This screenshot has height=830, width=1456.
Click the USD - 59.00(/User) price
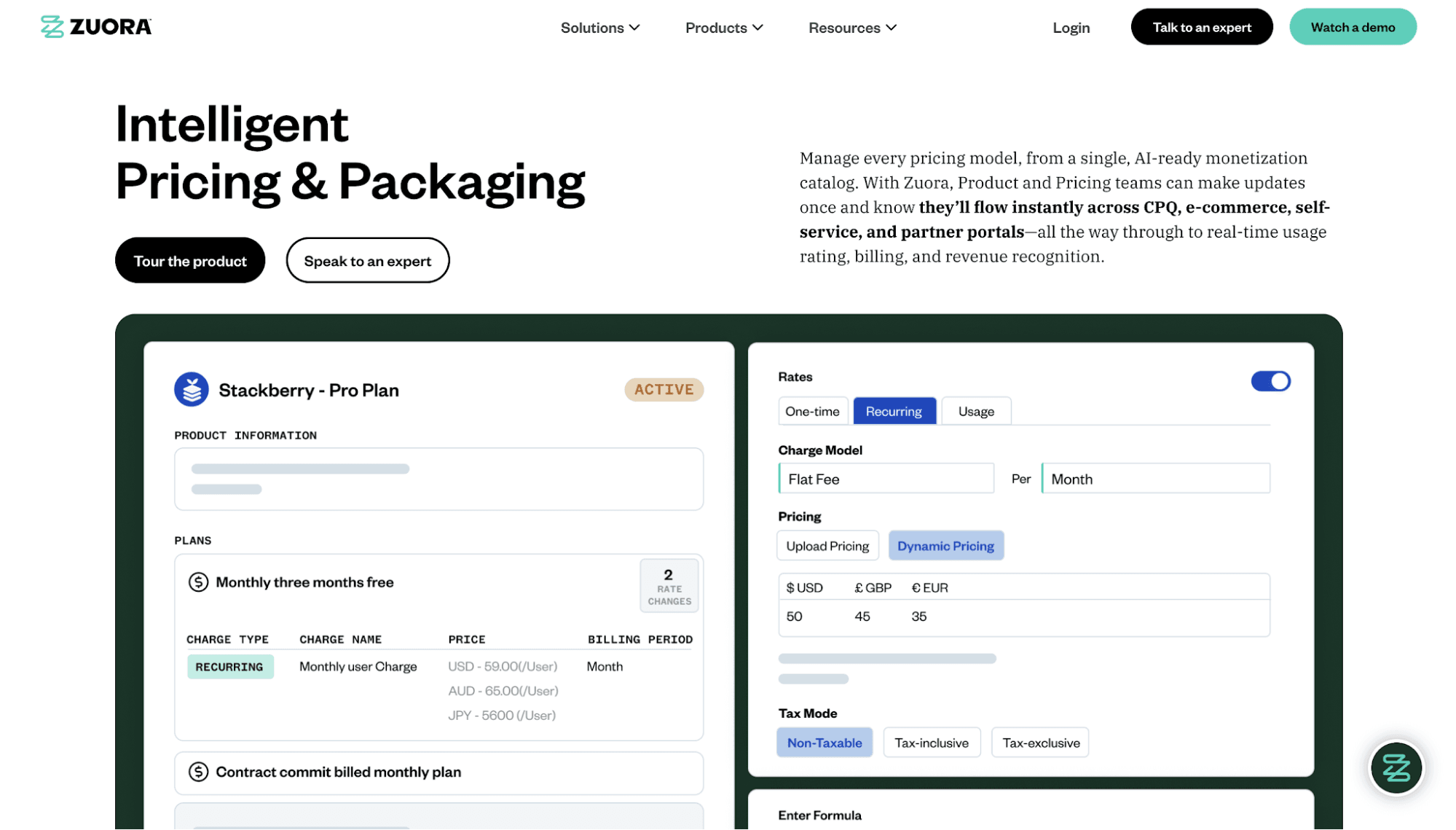point(503,667)
